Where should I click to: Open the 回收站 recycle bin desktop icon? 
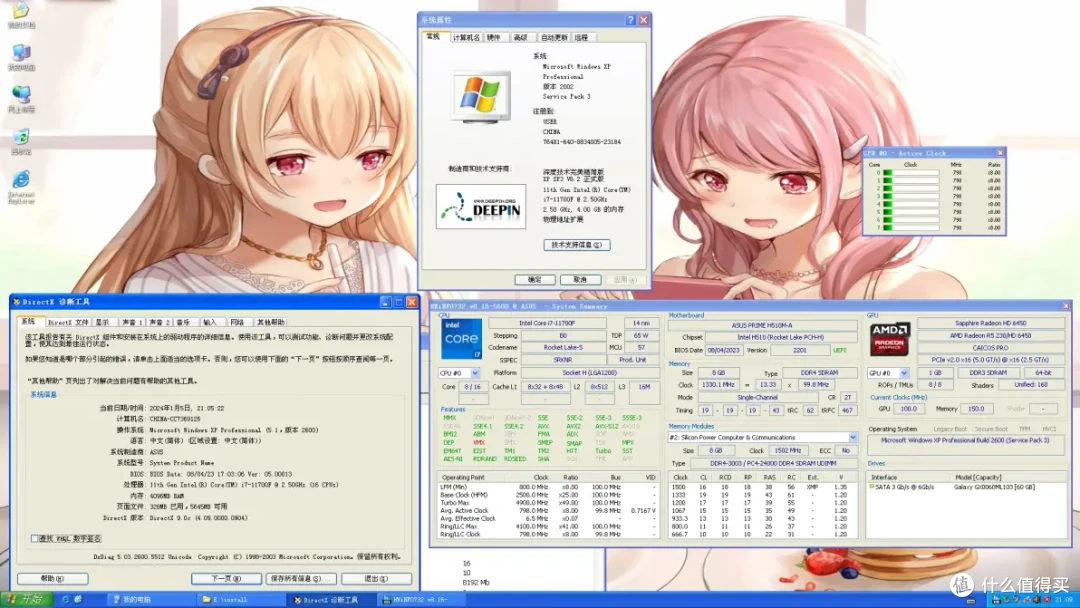(21, 142)
